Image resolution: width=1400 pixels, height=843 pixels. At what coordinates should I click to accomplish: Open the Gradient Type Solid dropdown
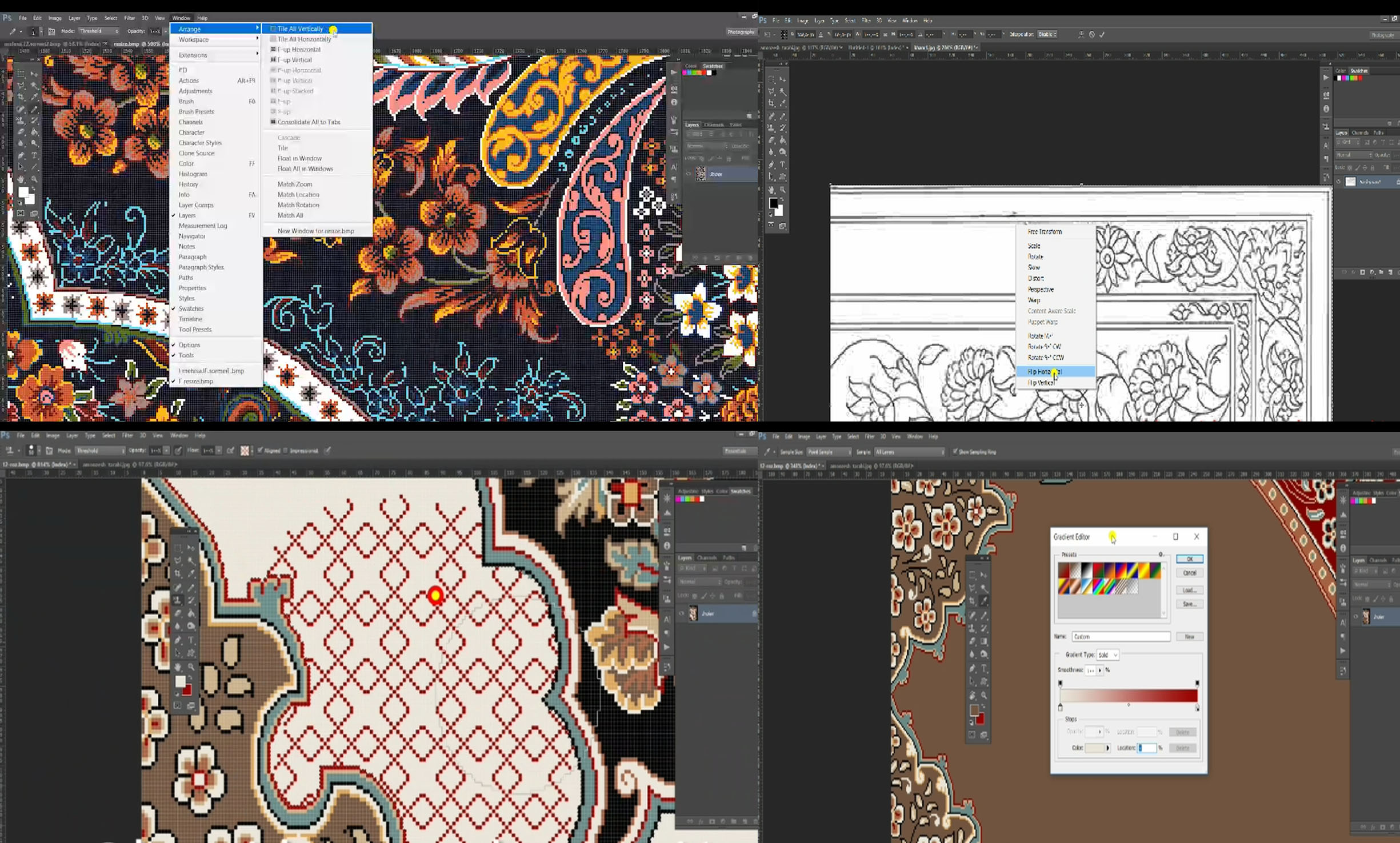click(x=1107, y=655)
